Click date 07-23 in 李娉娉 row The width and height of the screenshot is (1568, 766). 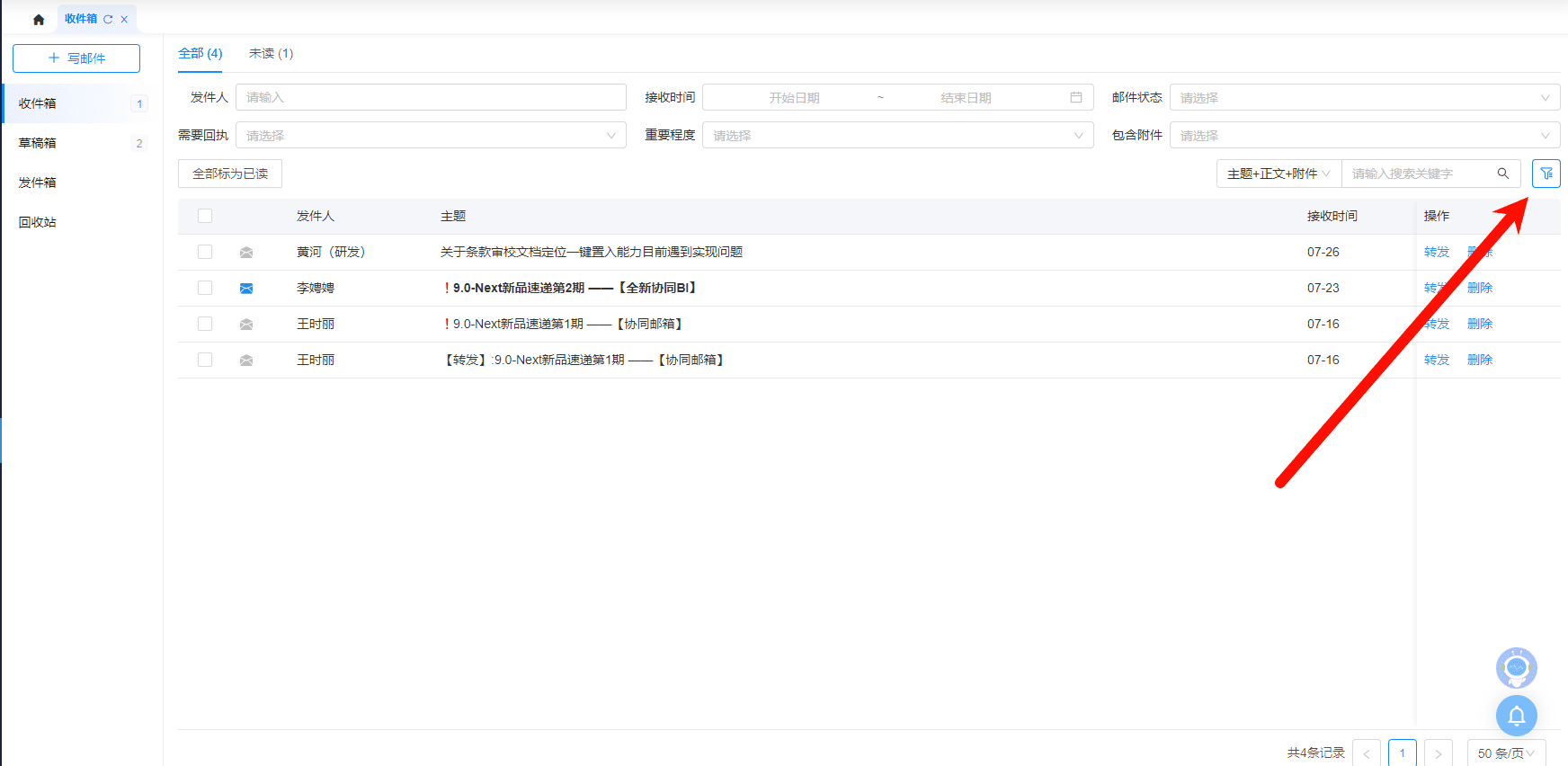click(1323, 288)
